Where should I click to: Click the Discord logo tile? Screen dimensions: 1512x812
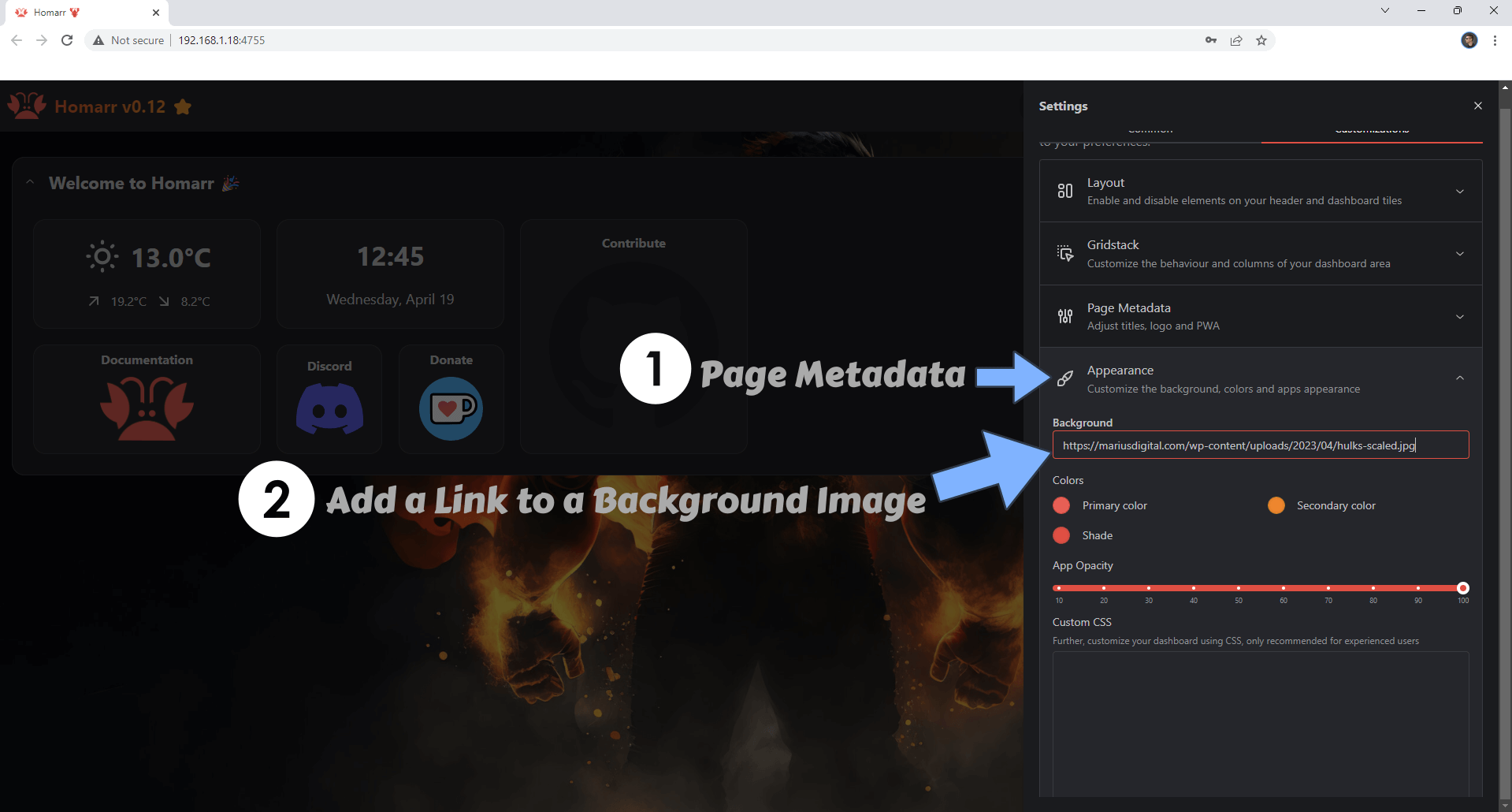click(x=329, y=408)
